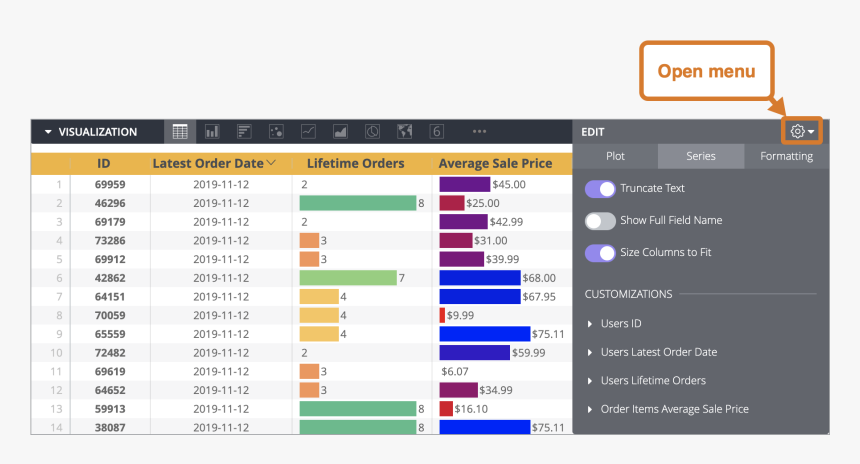Choose the scatterplot visualization icon

277,131
